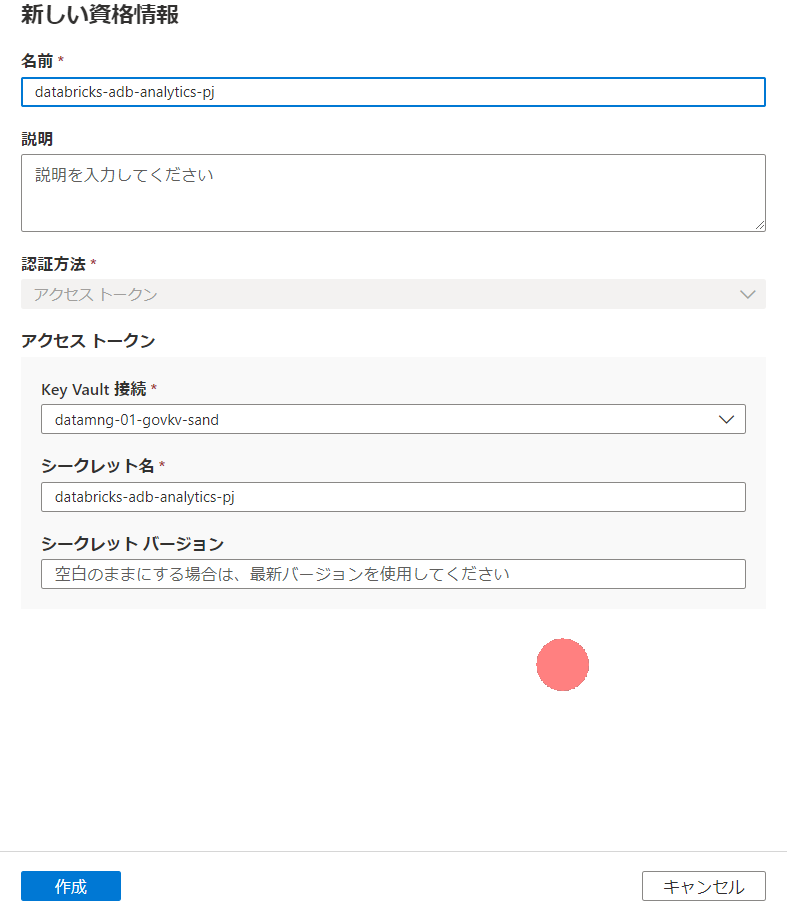Click the 名前 field label
Image resolution: width=787 pixels, height=914 pixels.
[37, 61]
